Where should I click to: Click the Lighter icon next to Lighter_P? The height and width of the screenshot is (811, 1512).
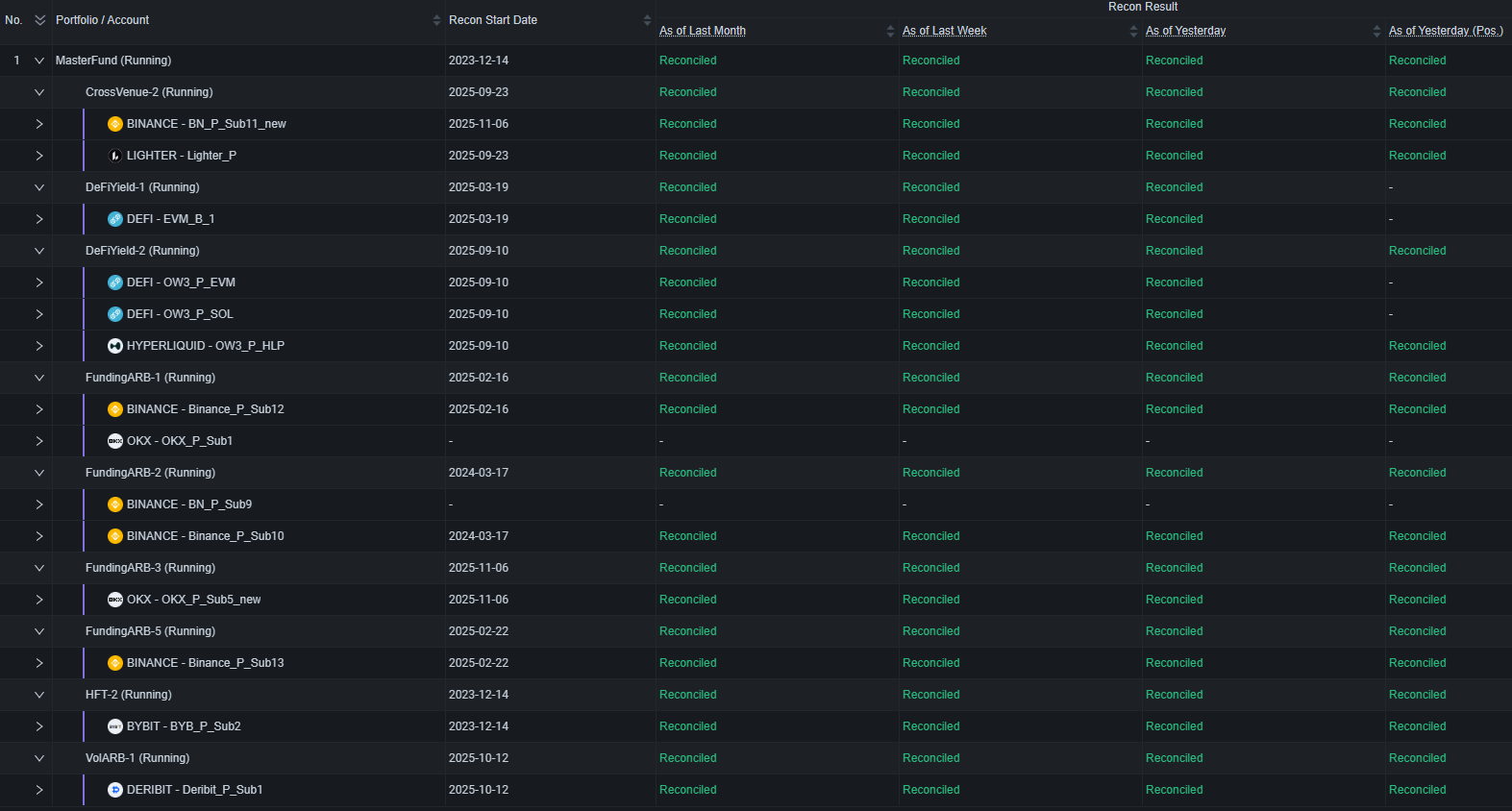tap(115, 156)
